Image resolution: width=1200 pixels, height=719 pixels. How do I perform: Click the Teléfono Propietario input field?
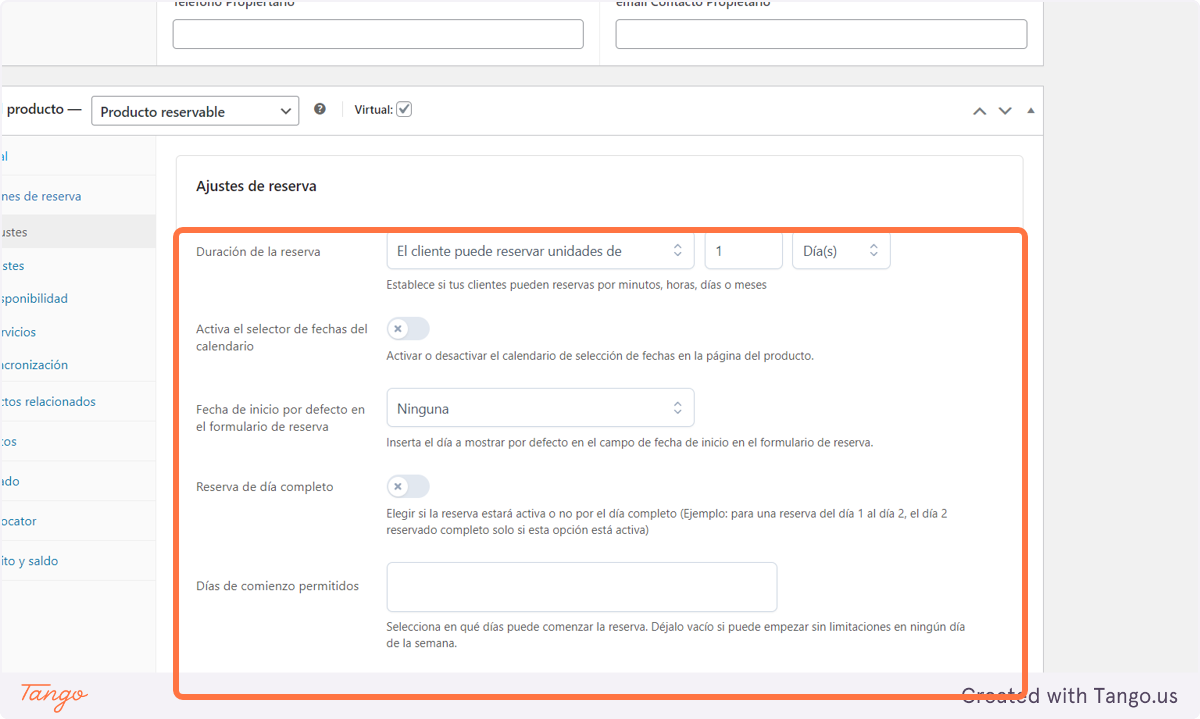point(378,34)
